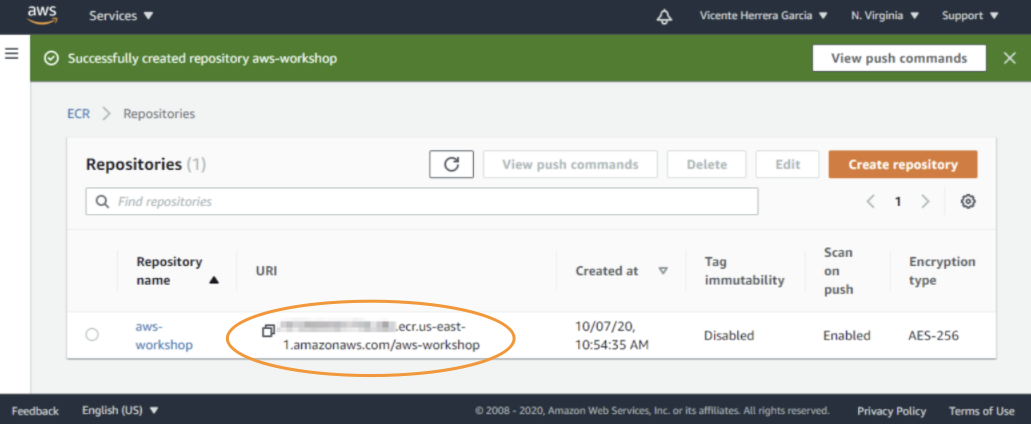This screenshot has height=424, width=1031.
Task: Open table preferences gear
Action: coord(967,202)
